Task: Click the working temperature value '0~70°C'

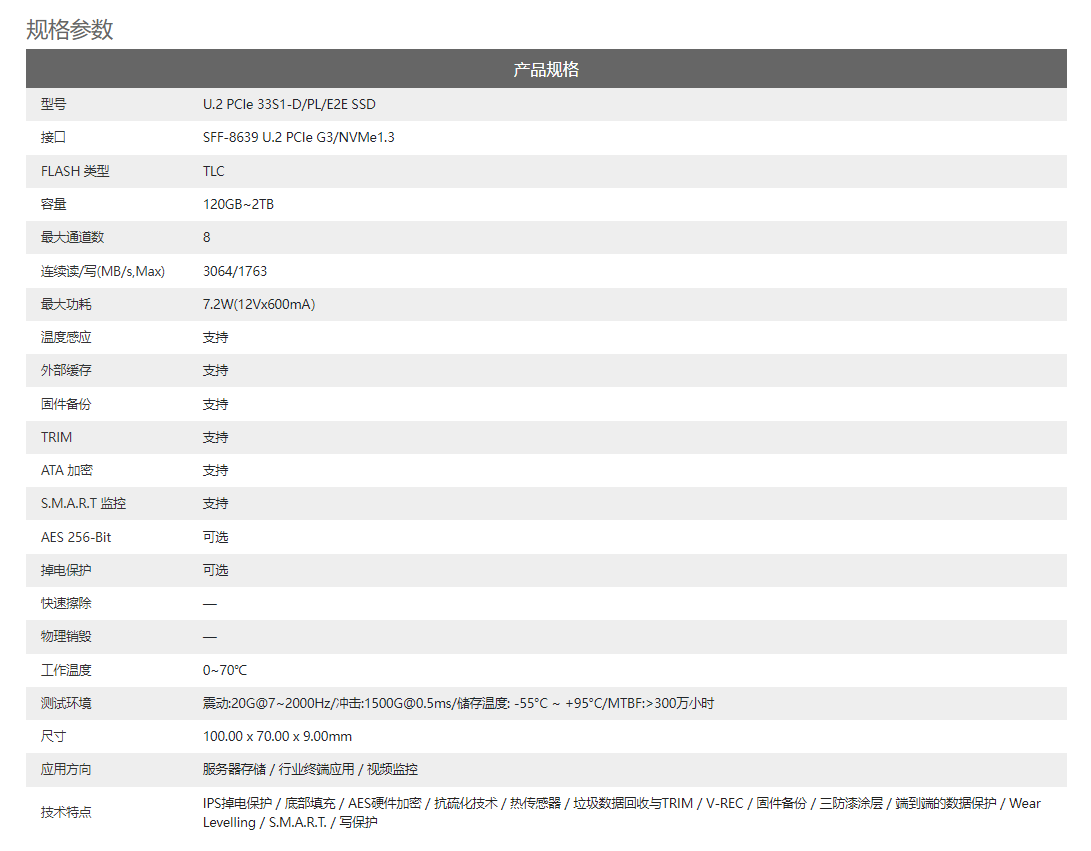Action: point(225,670)
